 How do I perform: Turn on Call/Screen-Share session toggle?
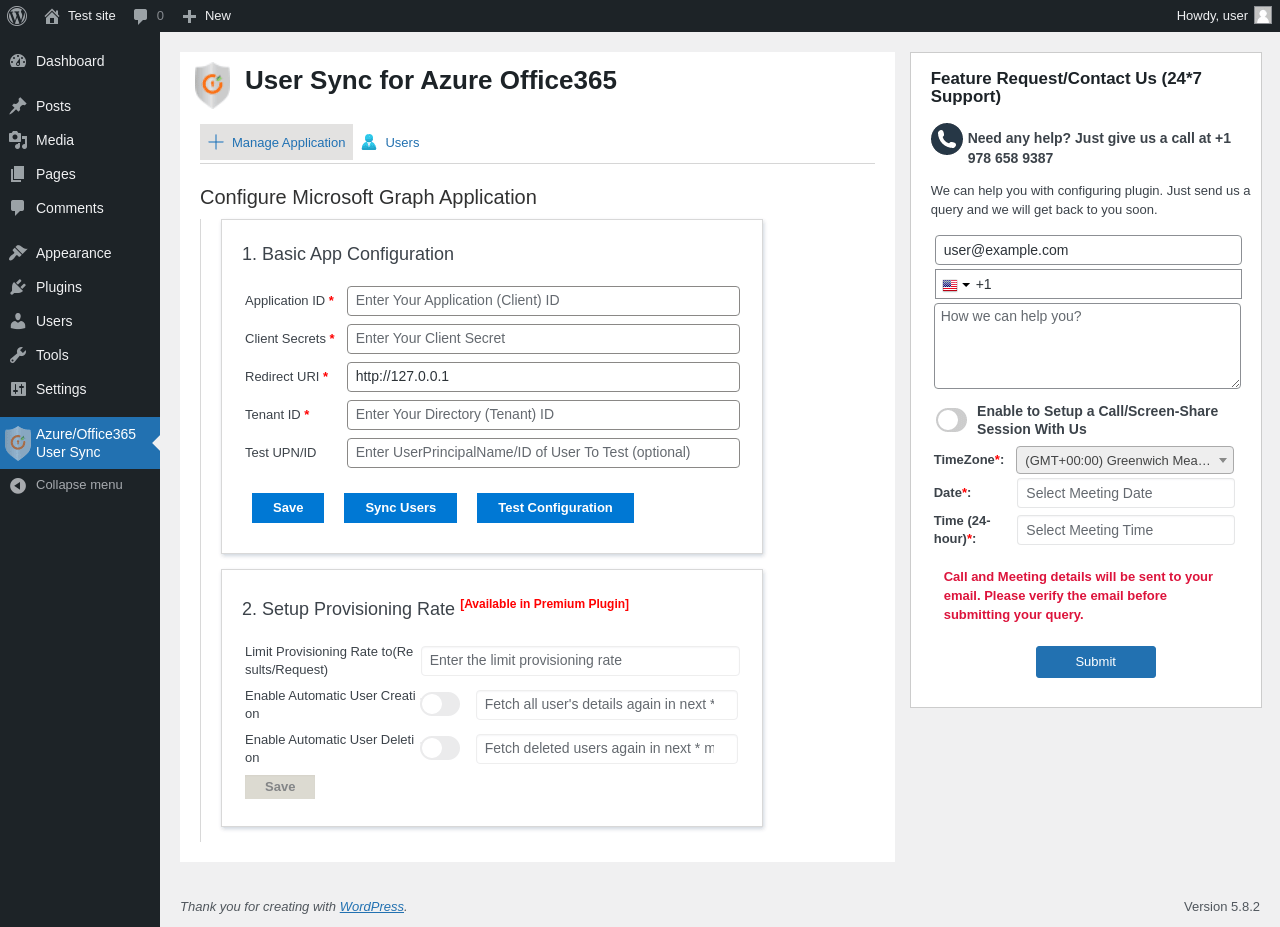951,420
